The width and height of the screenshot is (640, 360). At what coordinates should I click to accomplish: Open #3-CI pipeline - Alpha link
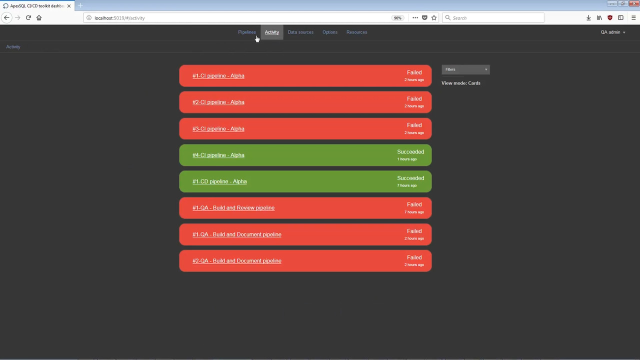(218, 129)
